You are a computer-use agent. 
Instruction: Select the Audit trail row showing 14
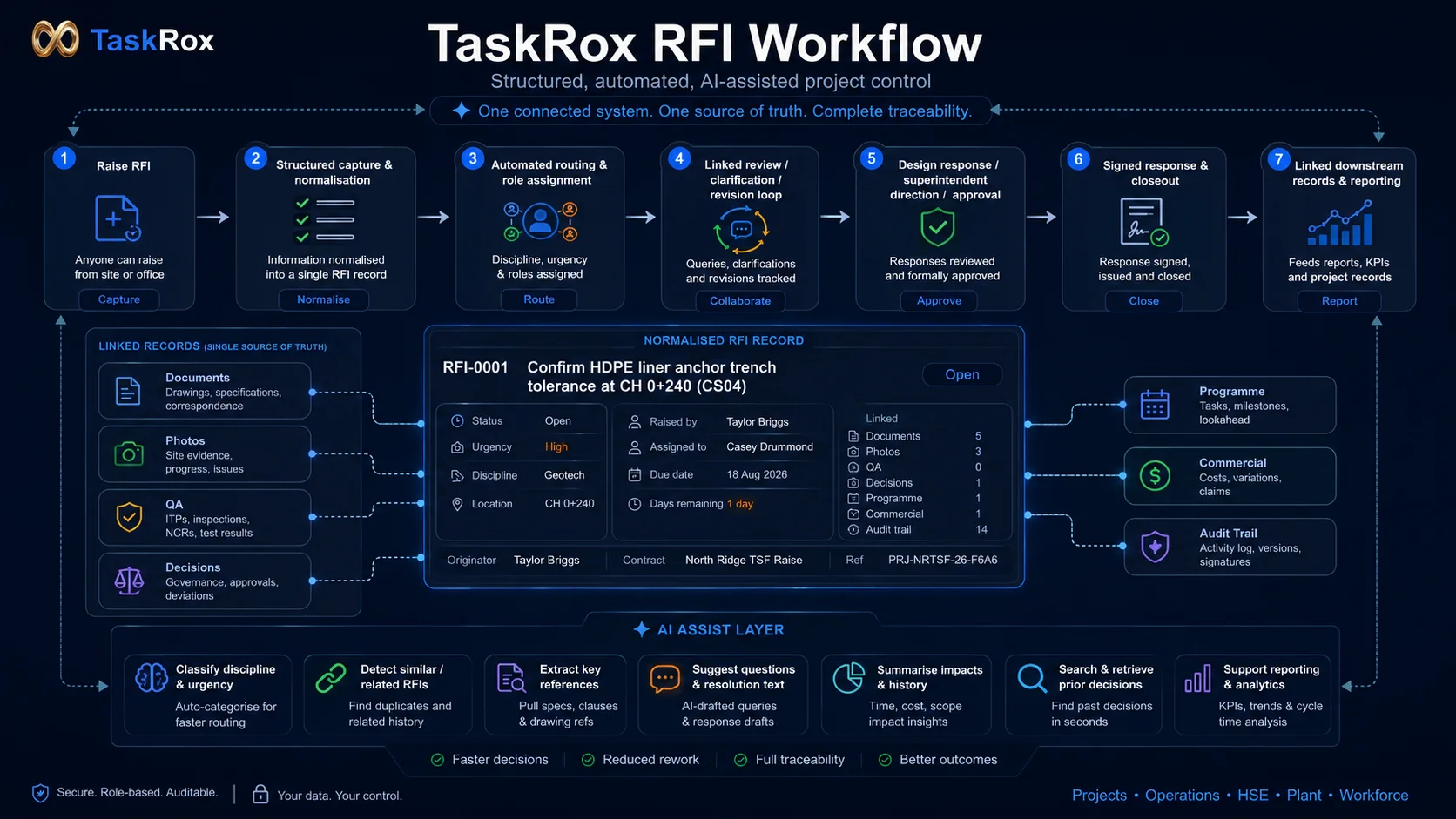tap(918, 529)
